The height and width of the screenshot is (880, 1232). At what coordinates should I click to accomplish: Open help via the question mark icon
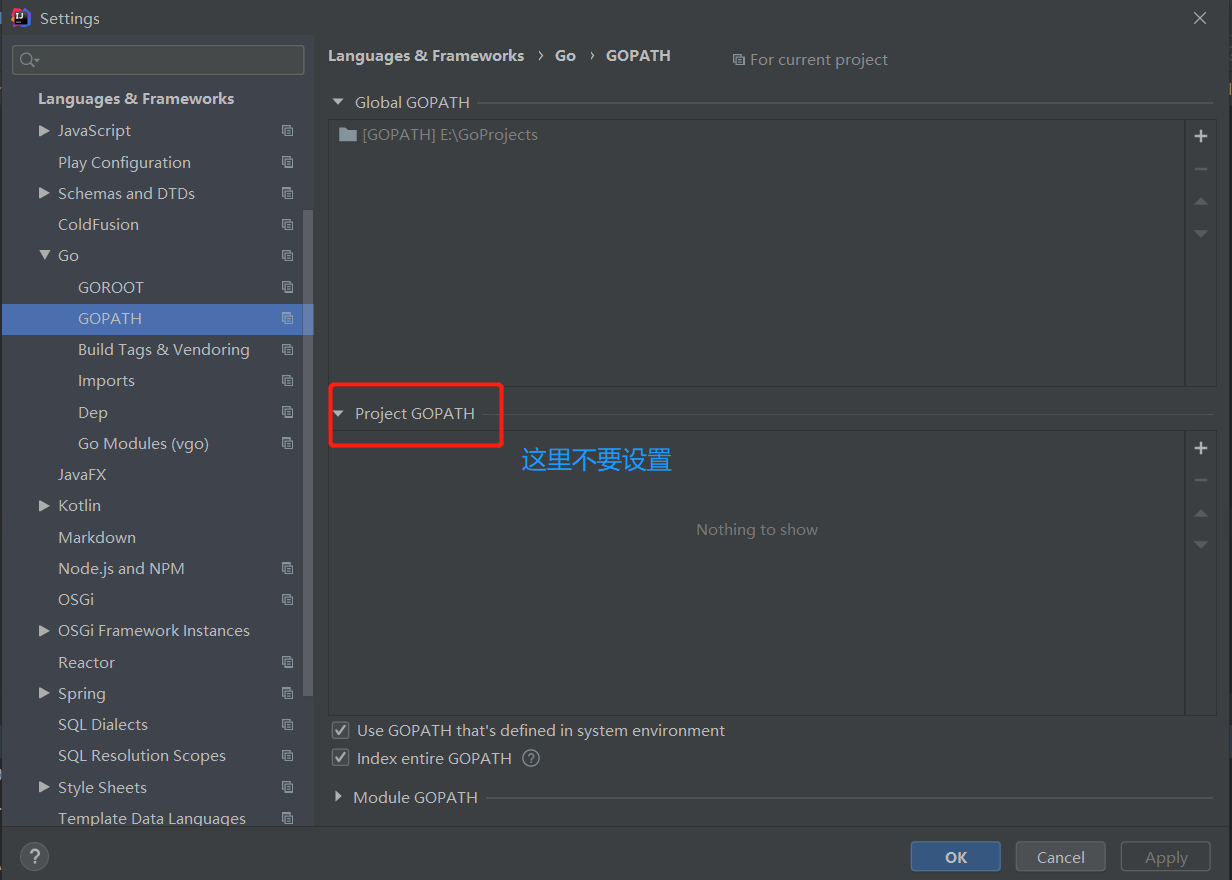34,856
